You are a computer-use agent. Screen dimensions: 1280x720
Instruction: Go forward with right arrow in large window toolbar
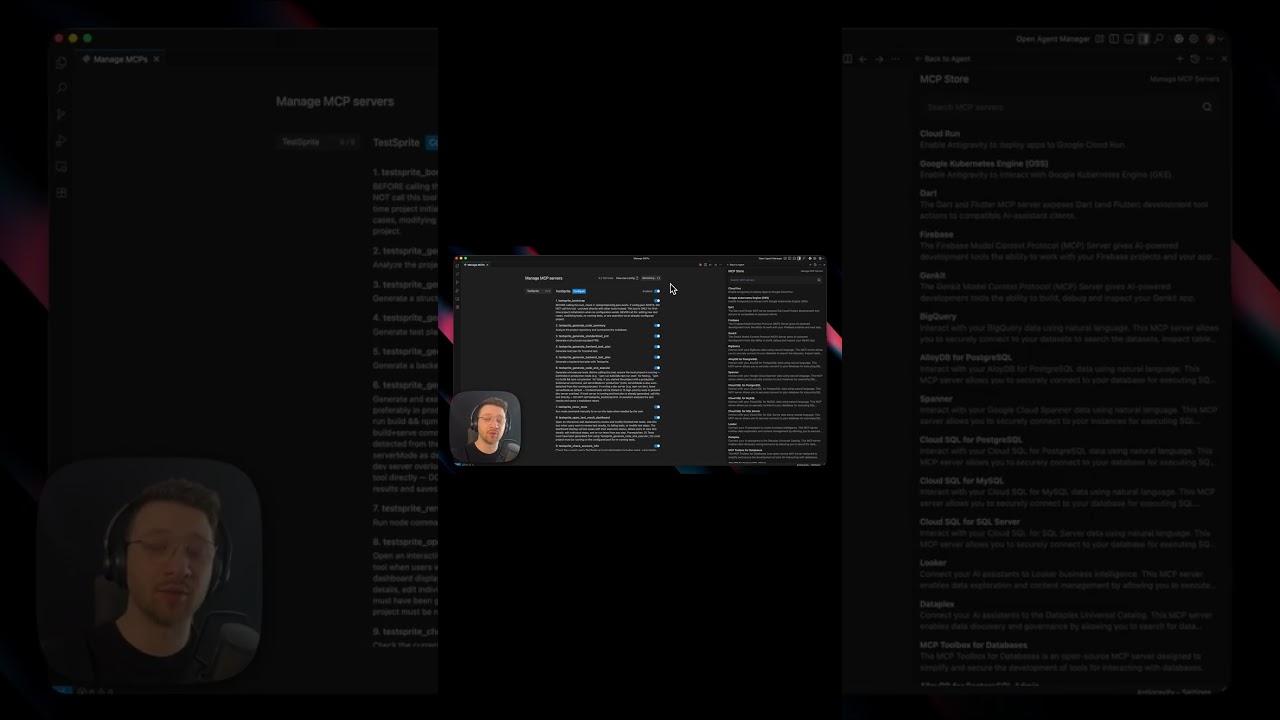click(x=879, y=59)
